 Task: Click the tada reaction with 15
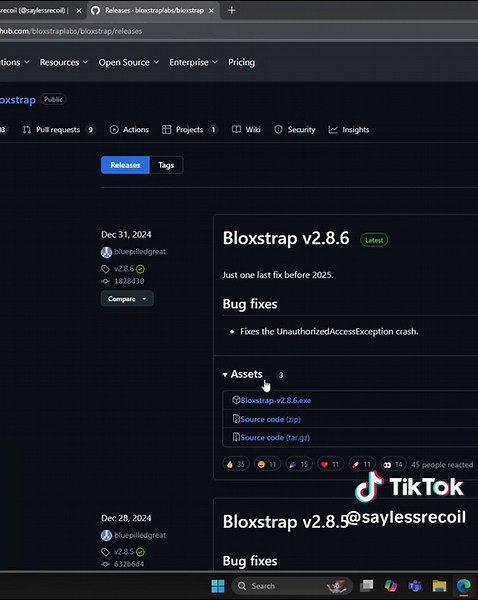(299, 464)
